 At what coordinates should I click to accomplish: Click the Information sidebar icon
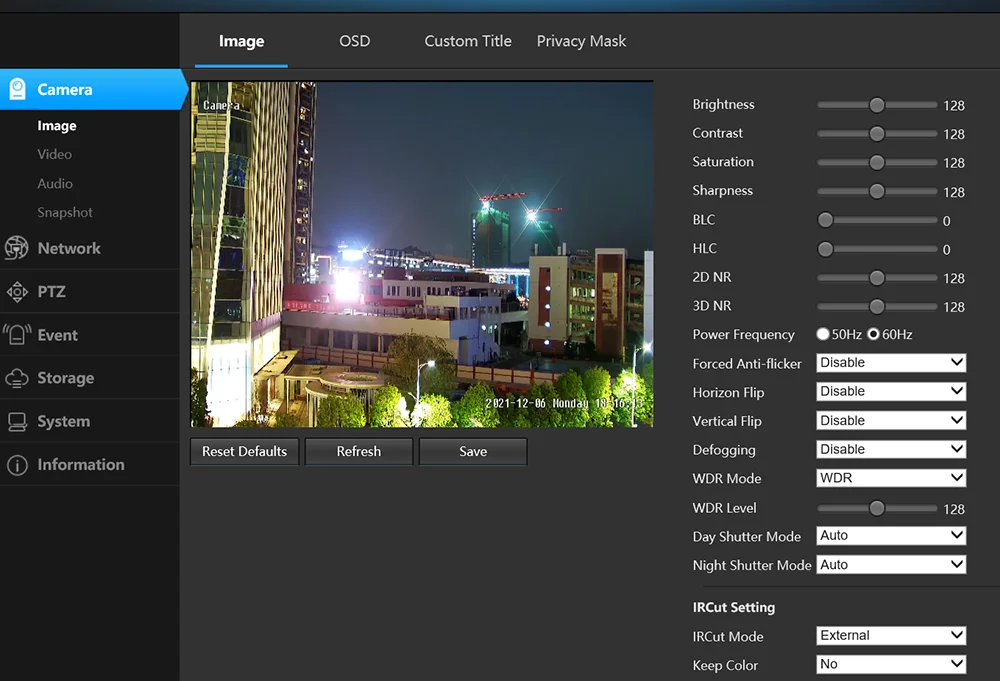coord(19,464)
